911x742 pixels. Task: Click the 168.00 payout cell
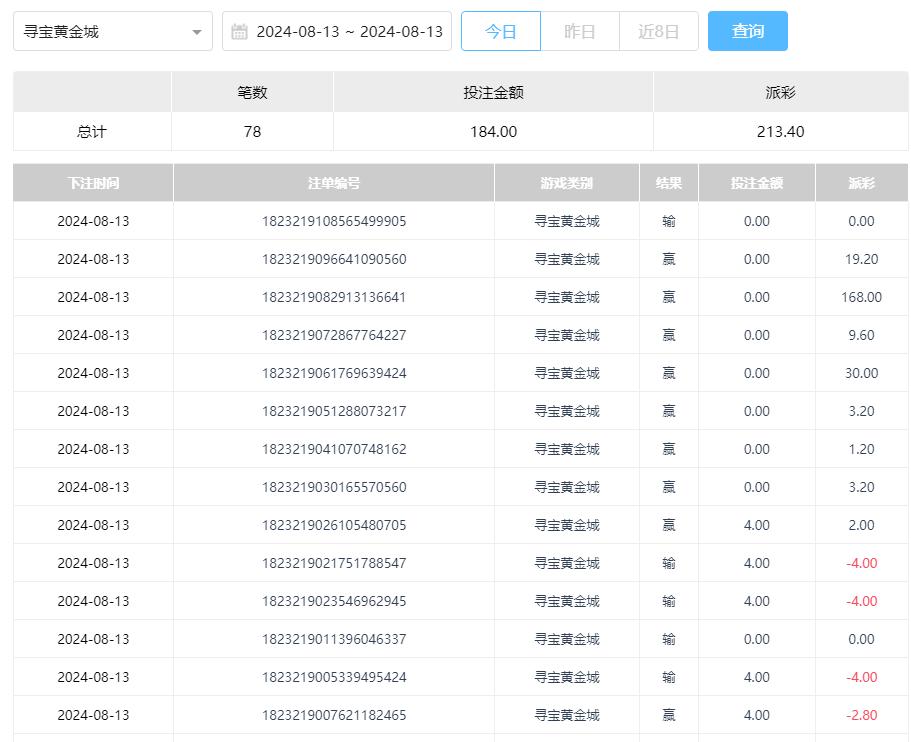click(861, 297)
